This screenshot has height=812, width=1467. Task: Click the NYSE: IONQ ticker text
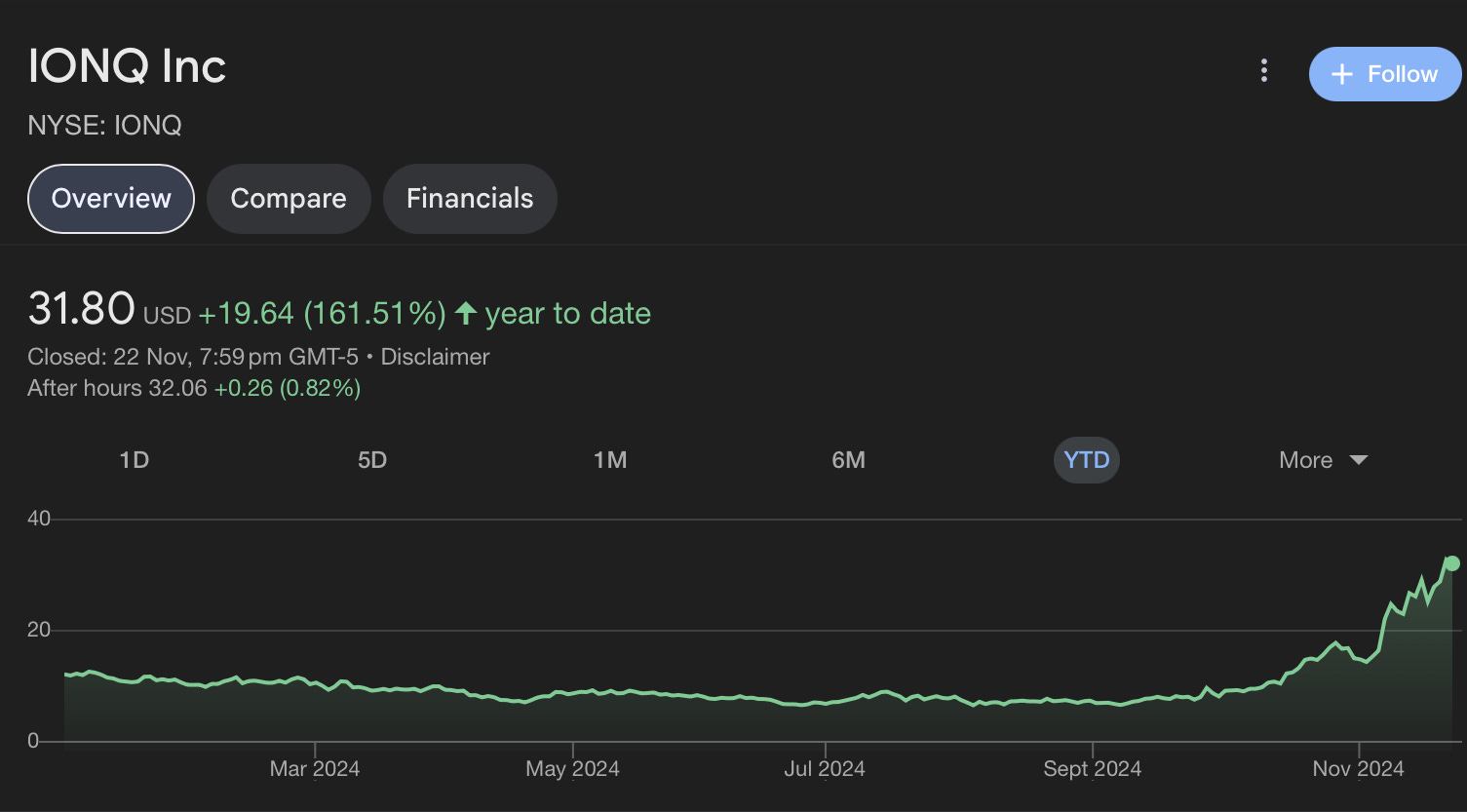pos(105,126)
